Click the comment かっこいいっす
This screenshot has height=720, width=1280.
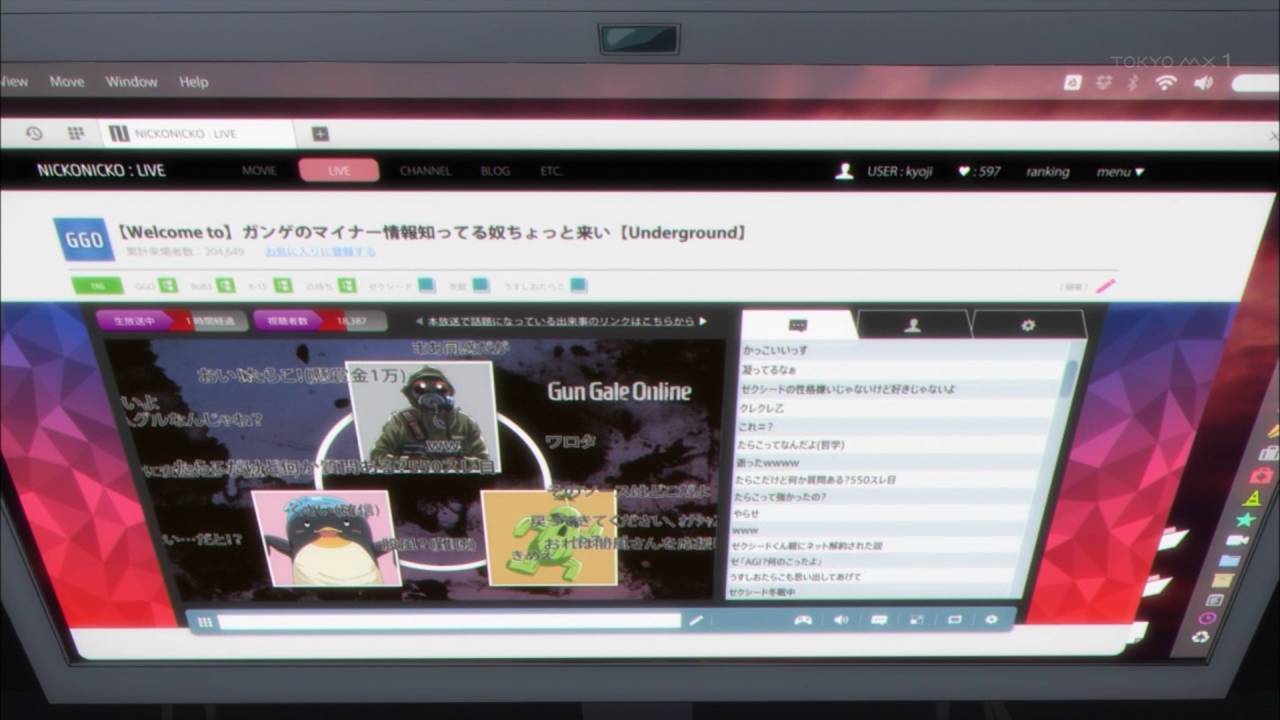(x=775, y=351)
